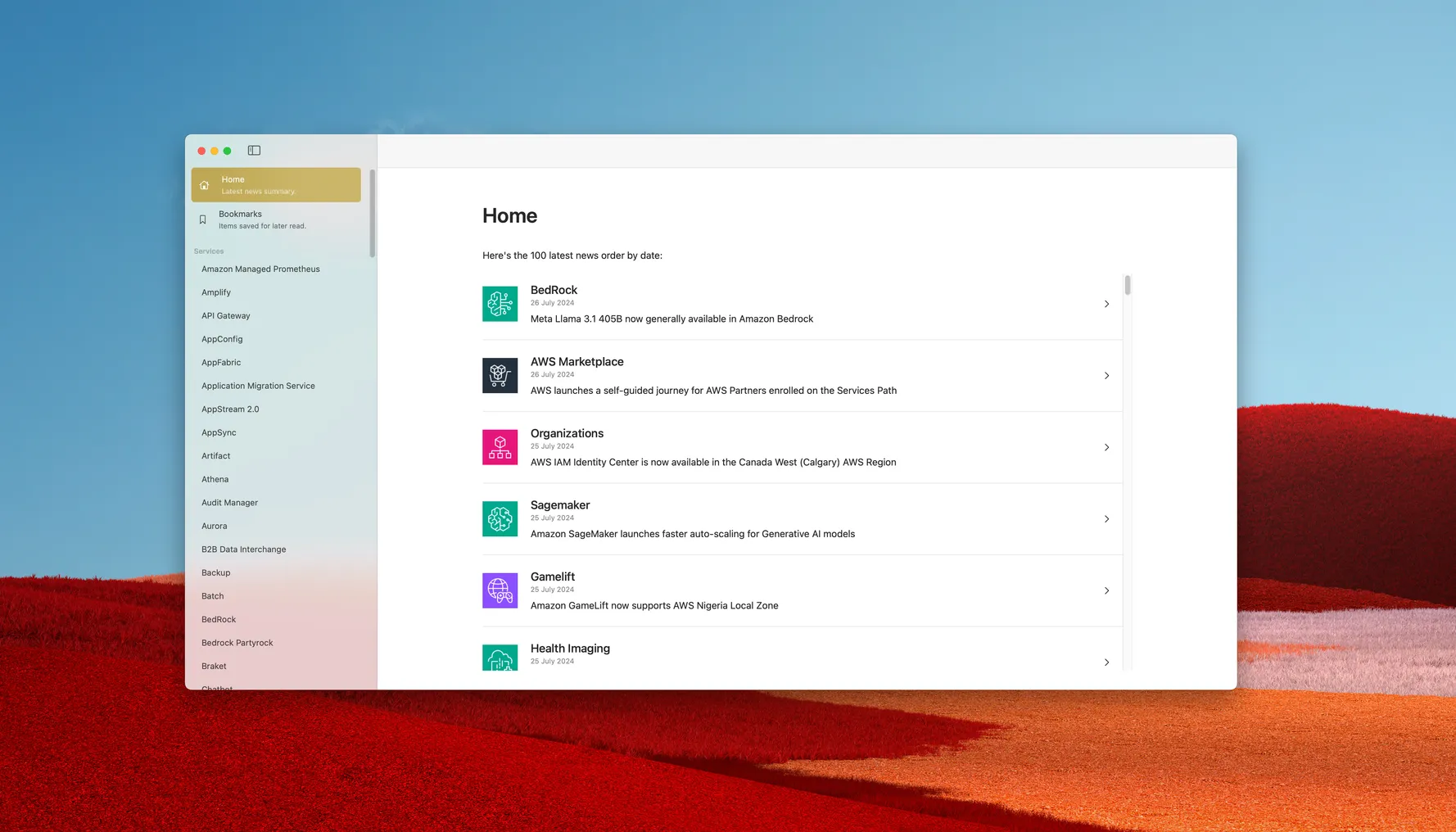Click the Home house icon in sidebar
This screenshot has height=832, width=1456.
click(205, 185)
